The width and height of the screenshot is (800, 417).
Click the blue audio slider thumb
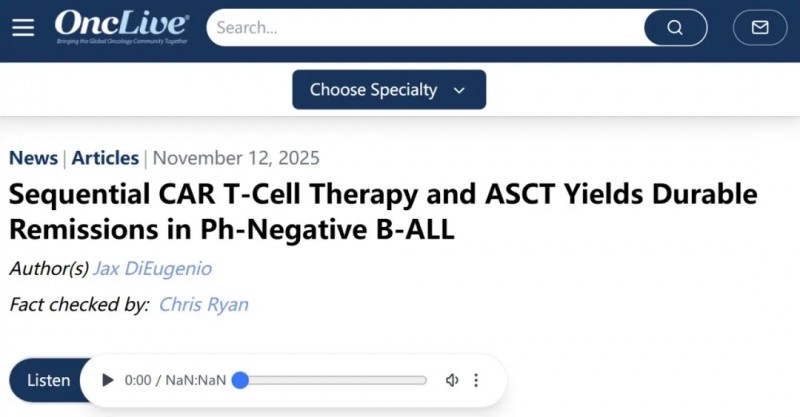pos(240,380)
